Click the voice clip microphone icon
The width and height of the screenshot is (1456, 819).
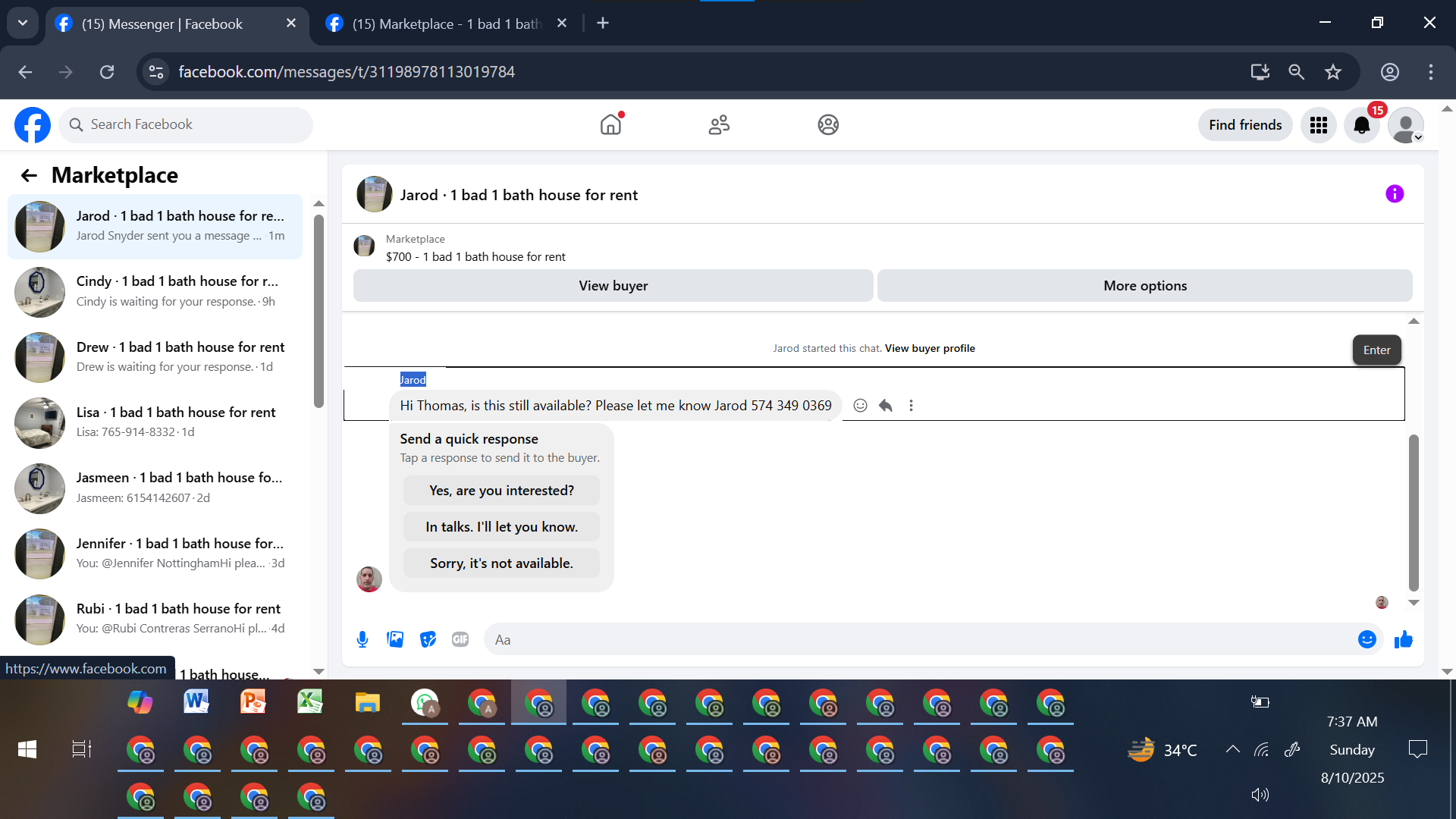[362, 639]
